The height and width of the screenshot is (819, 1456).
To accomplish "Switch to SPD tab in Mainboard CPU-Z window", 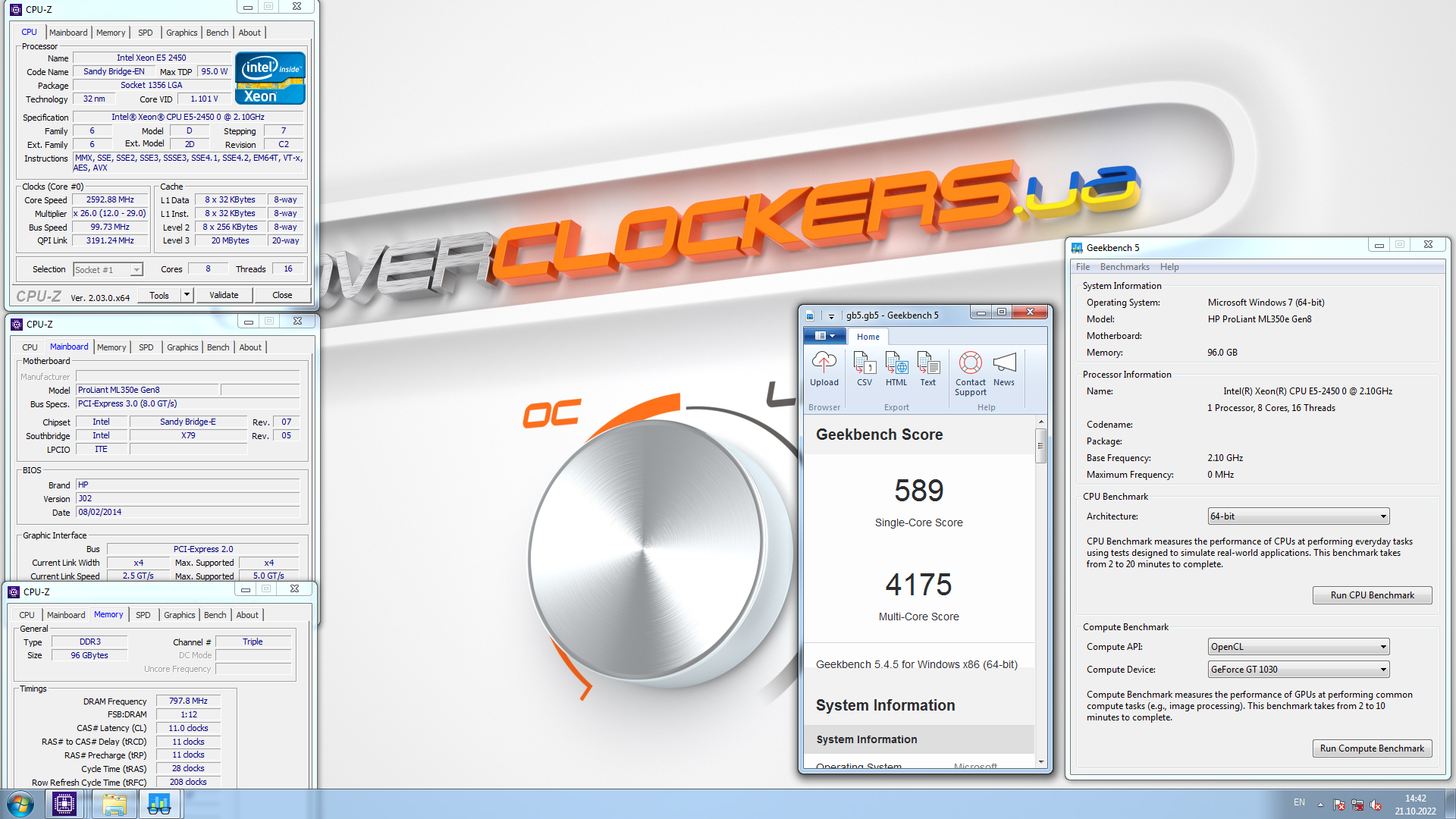I will 146,347.
